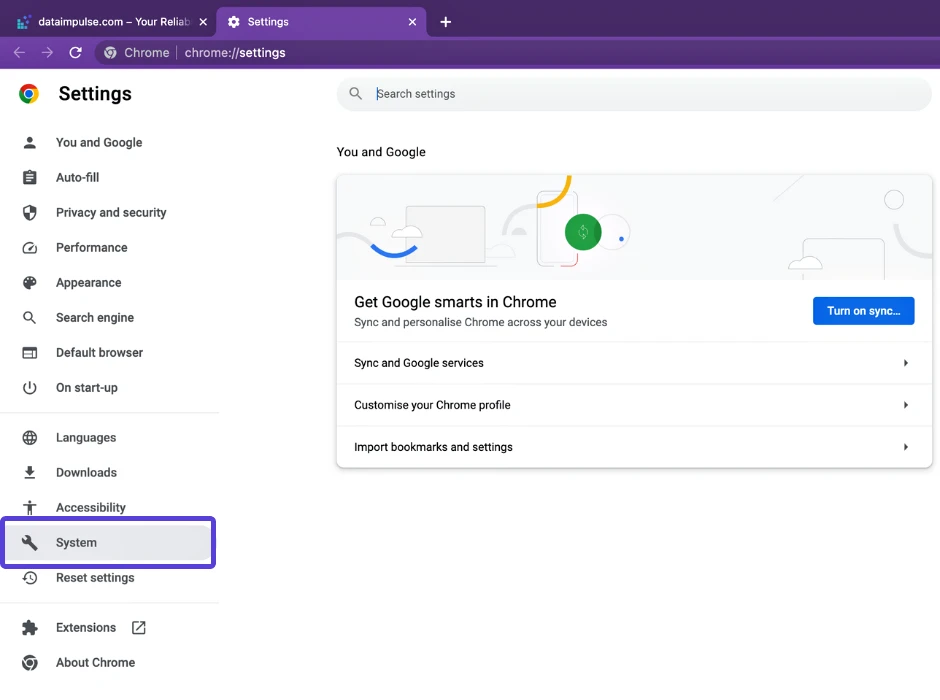Open System settings section
The width and height of the screenshot is (940, 700).
tap(109, 542)
